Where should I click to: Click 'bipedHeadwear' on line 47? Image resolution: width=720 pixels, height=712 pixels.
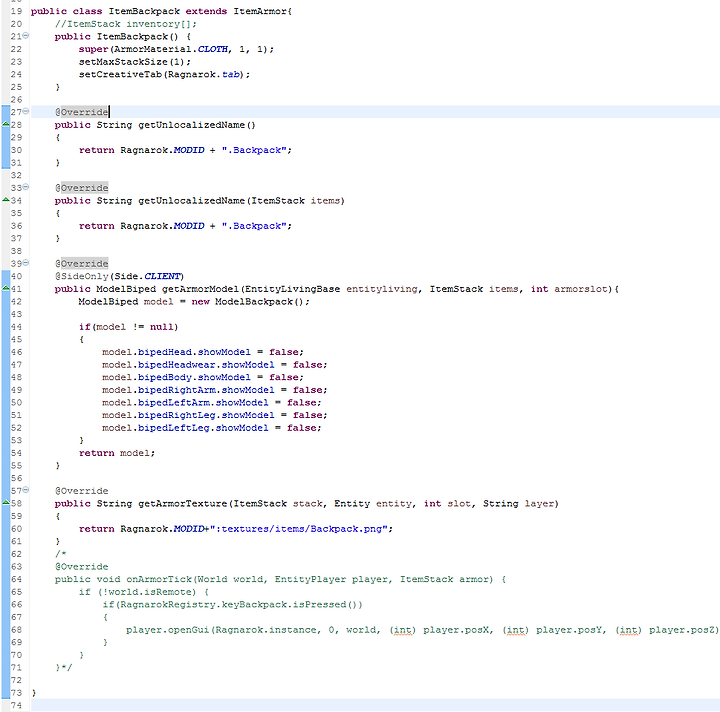coord(176,365)
